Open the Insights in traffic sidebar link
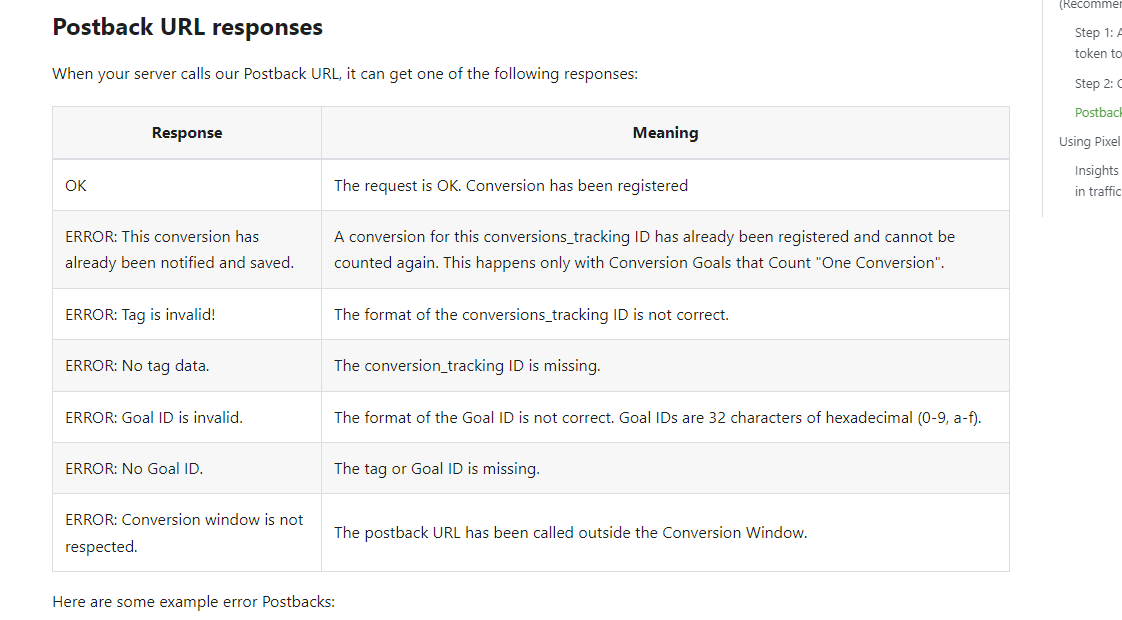 point(1098,181)
